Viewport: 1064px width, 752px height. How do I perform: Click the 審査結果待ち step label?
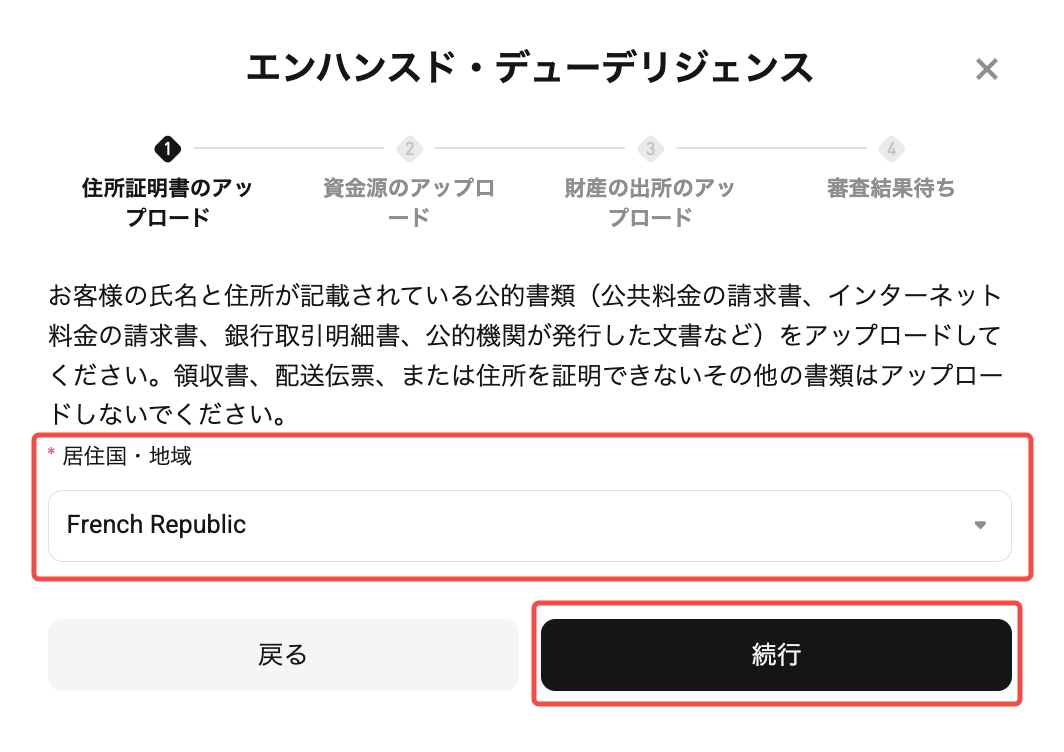click(x=891, y=188)
